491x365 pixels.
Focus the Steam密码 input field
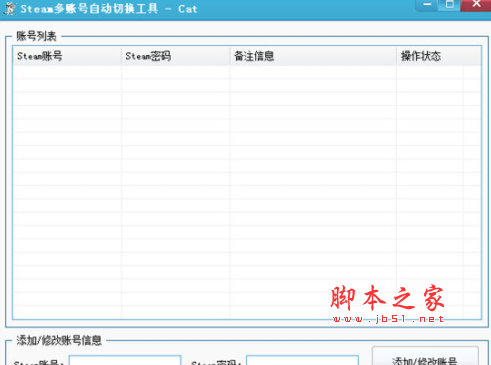302,360
